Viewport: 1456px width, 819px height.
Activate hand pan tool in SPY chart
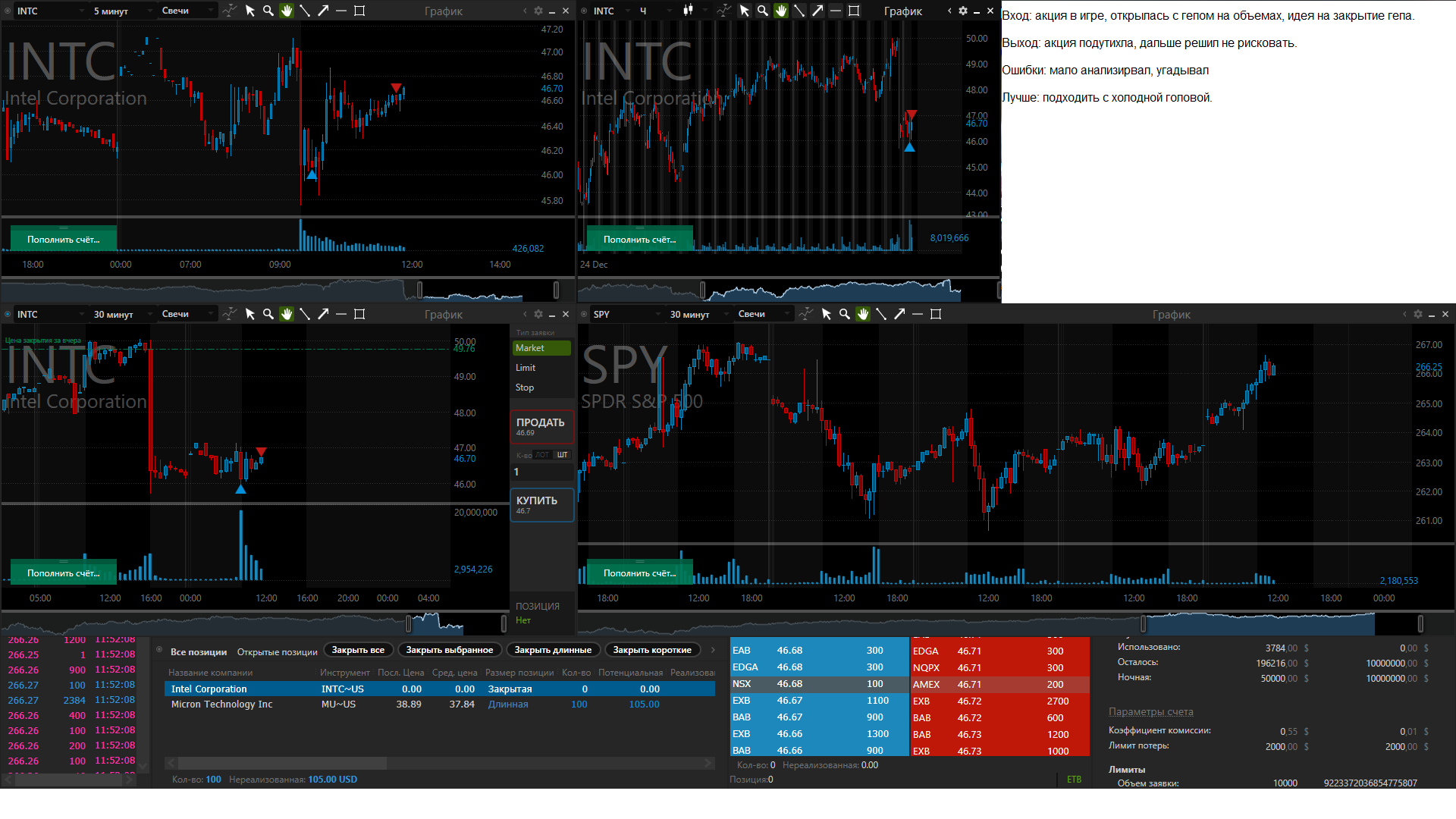[x=863, y=314]
